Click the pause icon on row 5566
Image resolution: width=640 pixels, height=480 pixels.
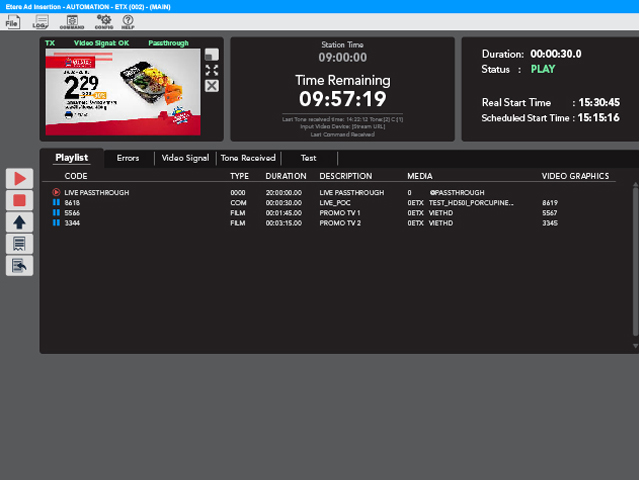[x=56, y=213]
